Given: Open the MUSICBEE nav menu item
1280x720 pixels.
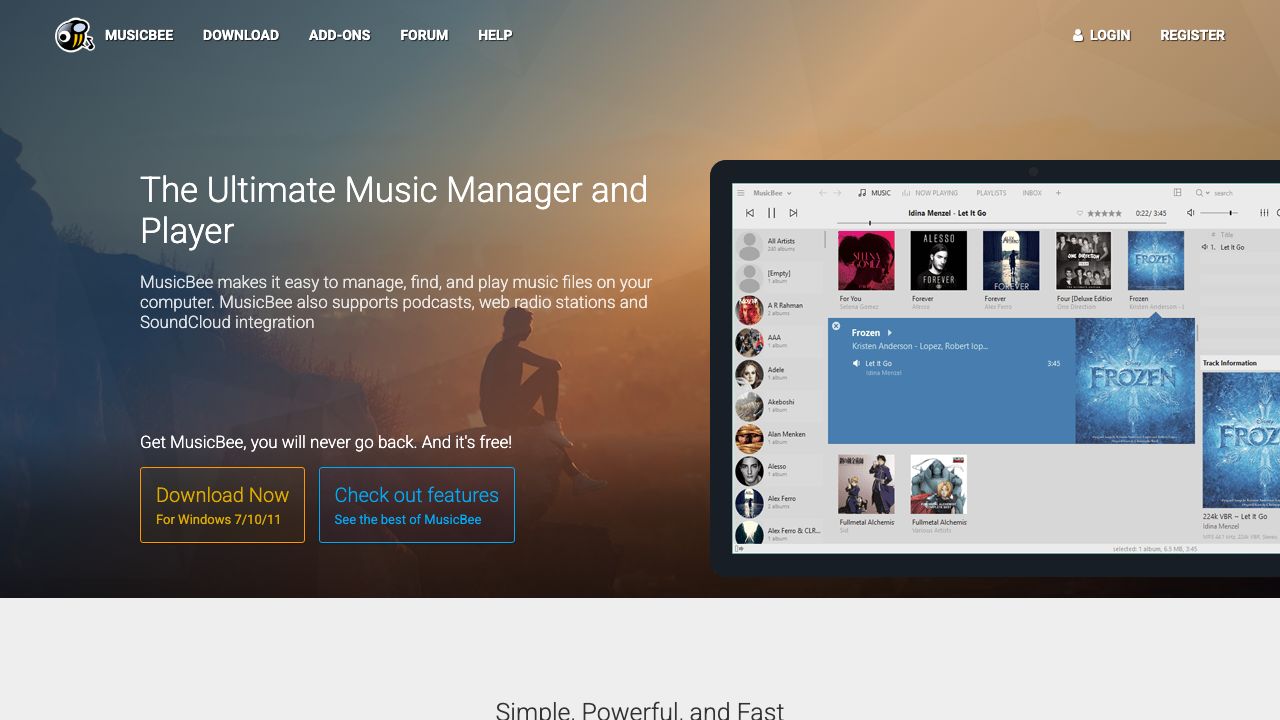Looking at the screenshot, I should [139, 35].
